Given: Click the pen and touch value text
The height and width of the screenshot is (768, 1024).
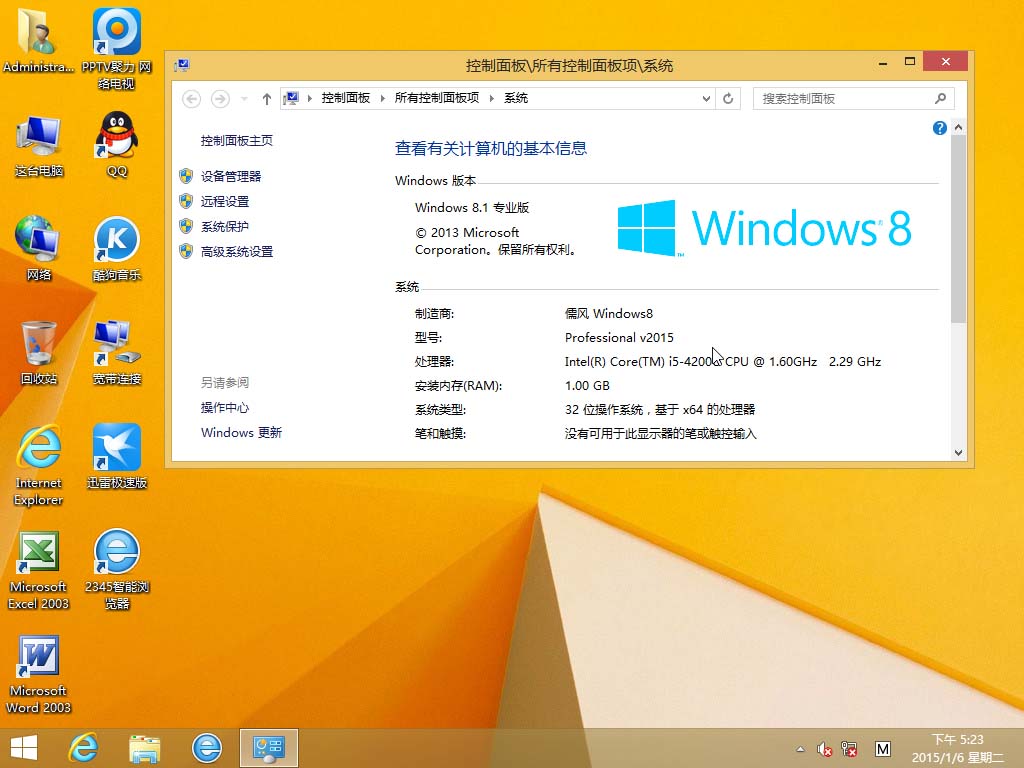Looking at the screenshot, I should click(x=660, y=434).
